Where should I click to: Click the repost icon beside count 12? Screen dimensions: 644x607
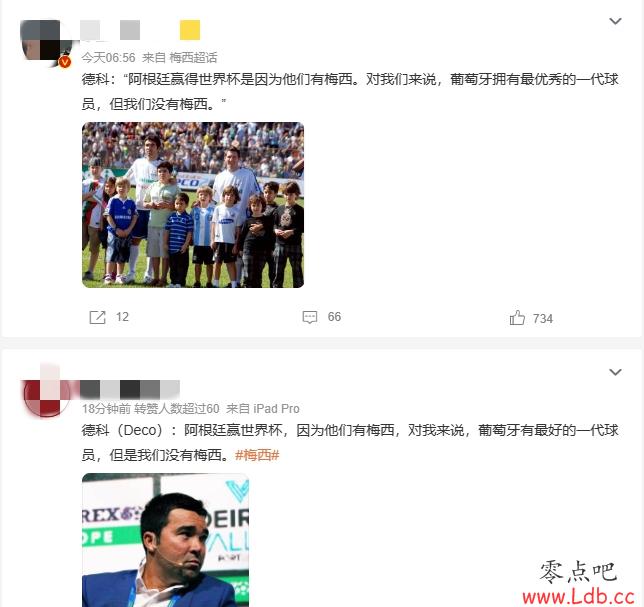click(97, 317)
